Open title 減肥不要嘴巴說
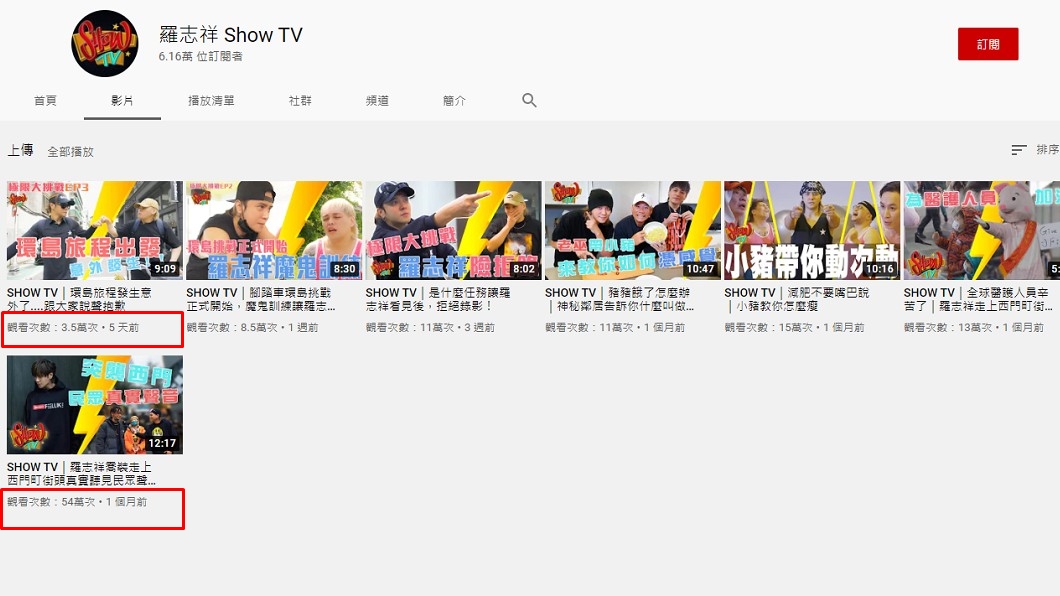Screen dimensions: 1060x596 pos(796,299)
